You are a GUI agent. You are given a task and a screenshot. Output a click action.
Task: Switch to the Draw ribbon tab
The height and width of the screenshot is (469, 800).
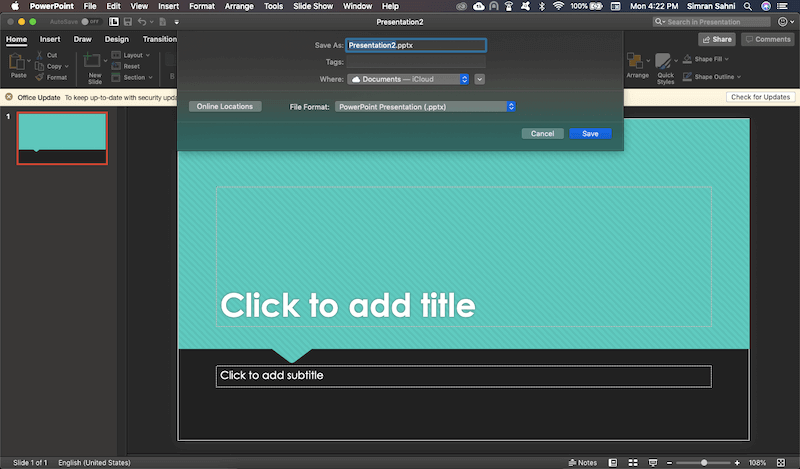(82, 39)
